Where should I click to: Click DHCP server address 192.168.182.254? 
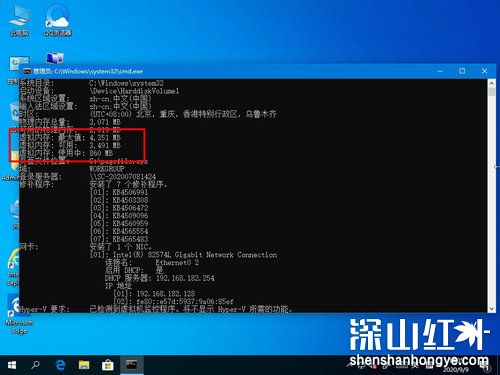[x=185, y=278]
